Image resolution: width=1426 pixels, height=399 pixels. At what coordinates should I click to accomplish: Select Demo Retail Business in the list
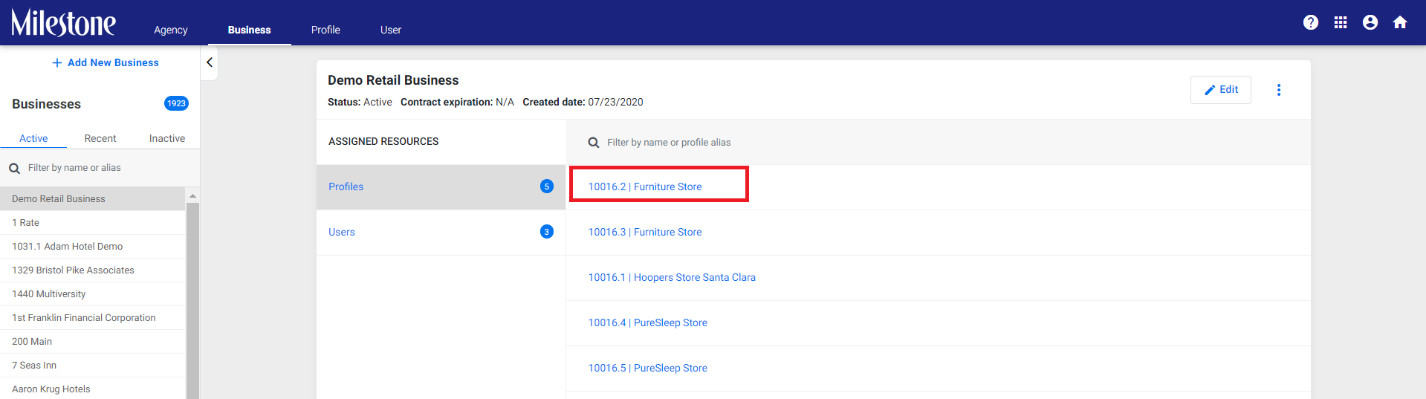[x=93, y=198]
